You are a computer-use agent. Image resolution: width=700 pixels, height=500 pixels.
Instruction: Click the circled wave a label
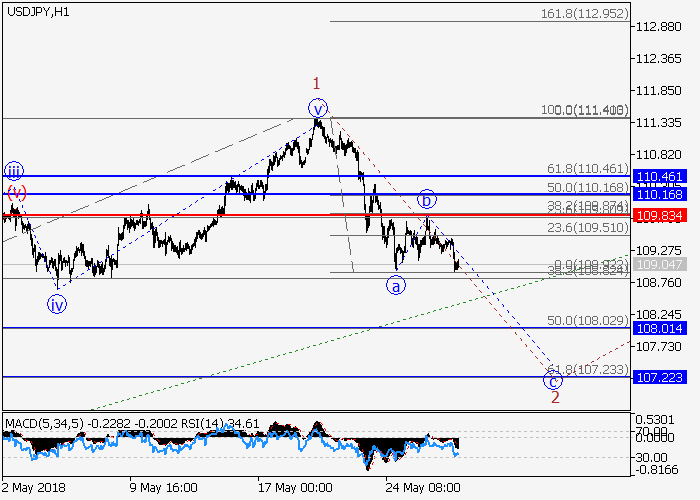tap(397, 286)
